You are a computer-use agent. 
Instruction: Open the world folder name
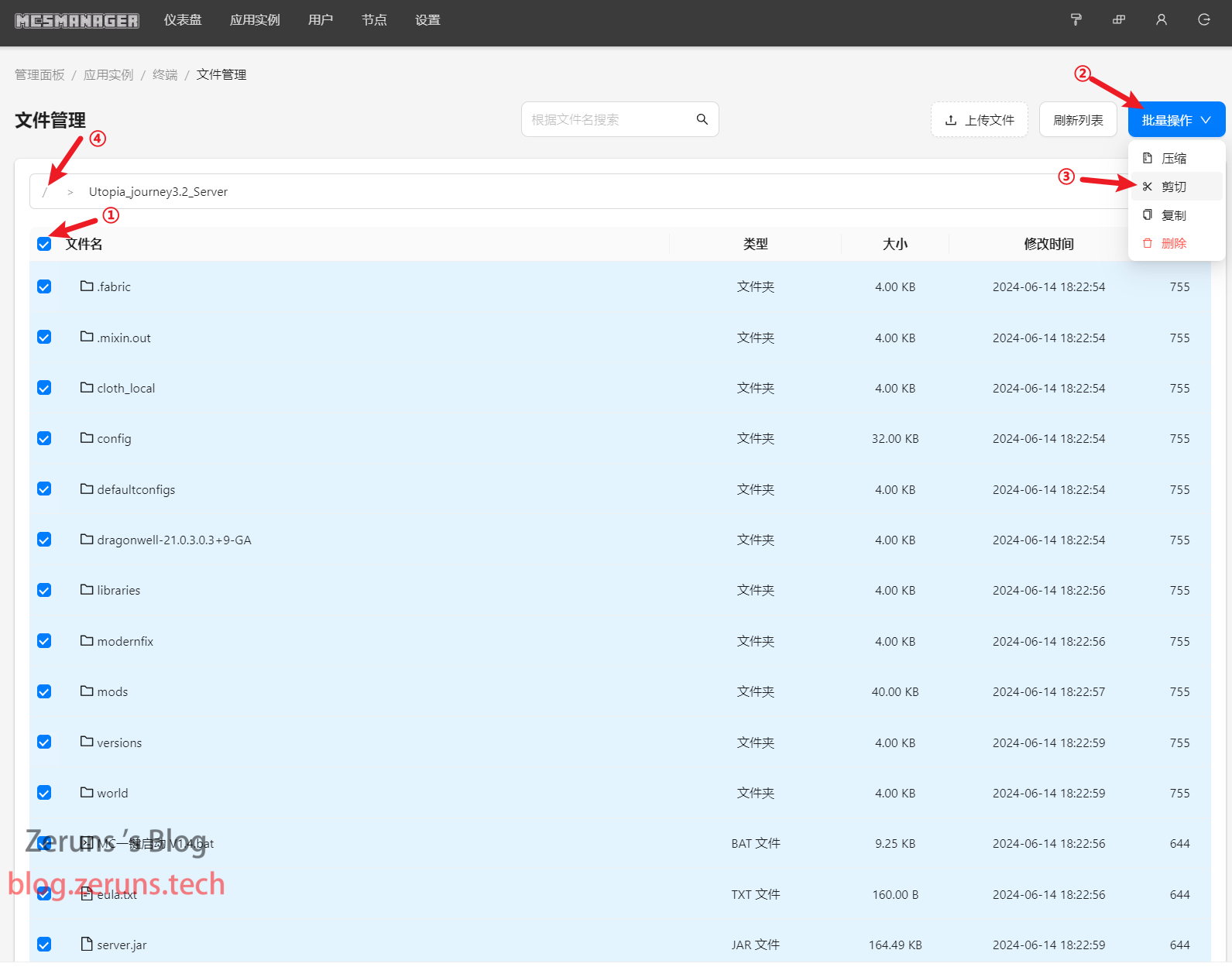point(112,793)
